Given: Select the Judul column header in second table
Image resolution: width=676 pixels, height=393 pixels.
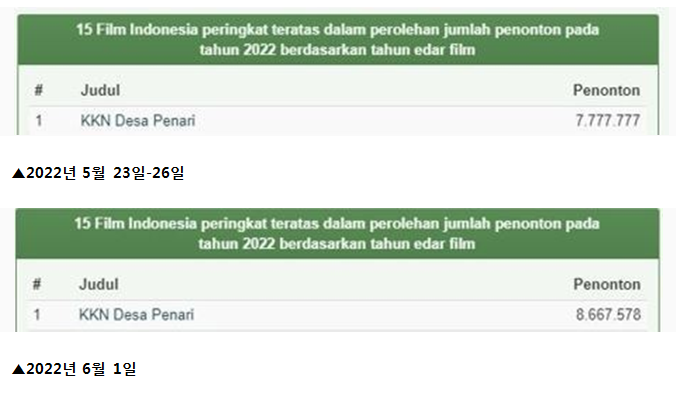Looking at the screenshot, I should click(98, 284).
